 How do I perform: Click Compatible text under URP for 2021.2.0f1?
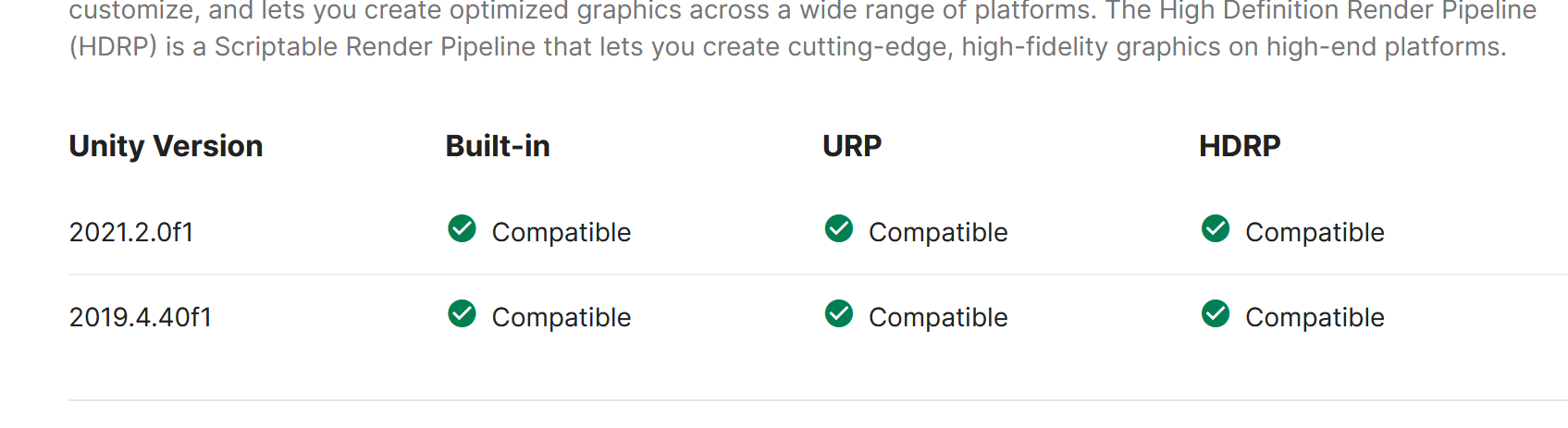coord(938,233)
